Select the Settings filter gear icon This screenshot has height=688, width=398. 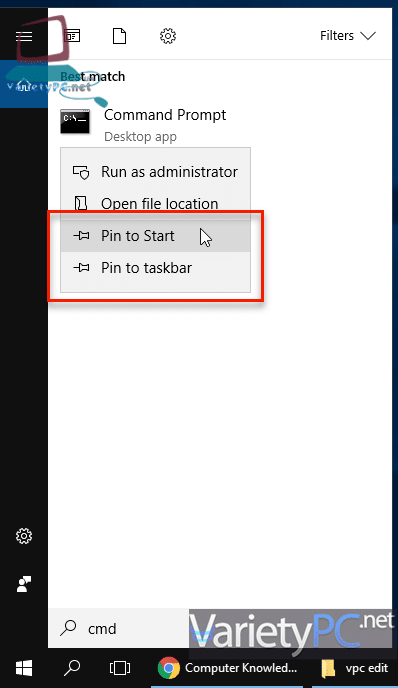[x=168, y=36]
